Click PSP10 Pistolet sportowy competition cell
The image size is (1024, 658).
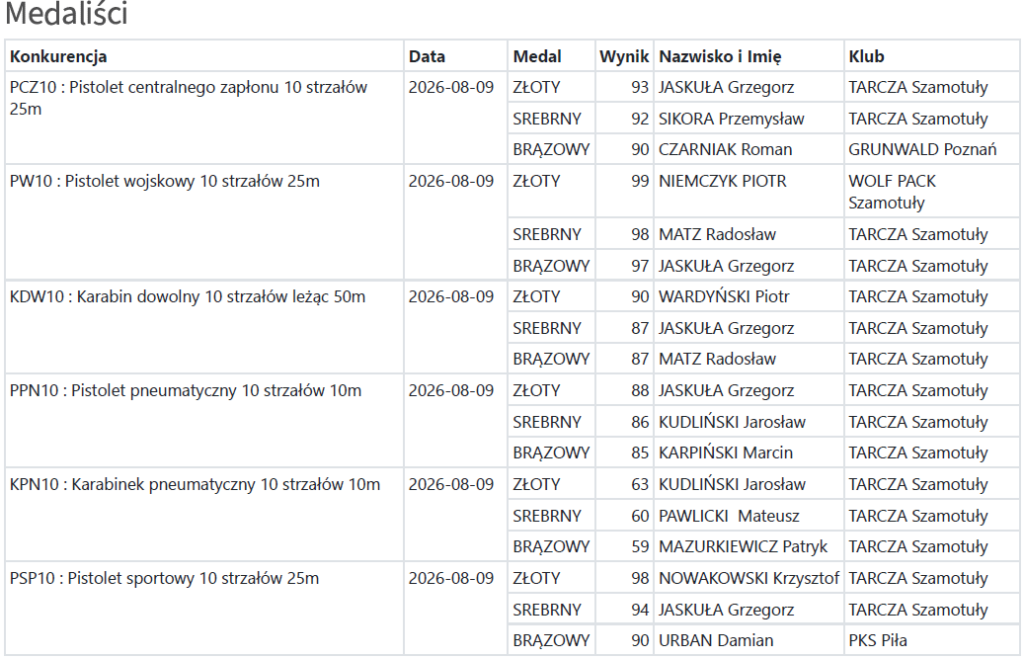(204, 609)
